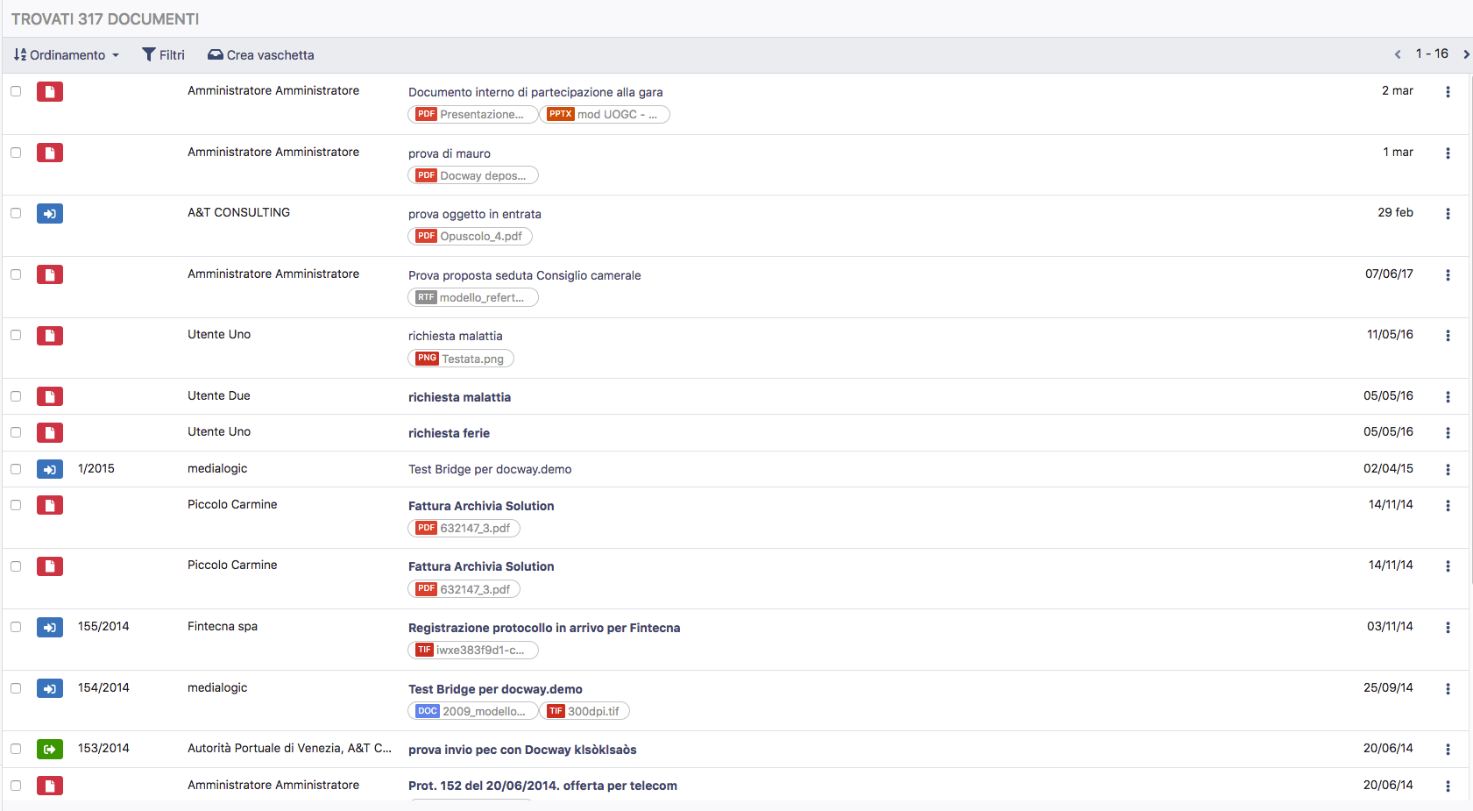The height and width of the screenshot is (811, 1473).
Task: Click the red document icon for 'prova di mauro'
Action: [x=50, y=153]
